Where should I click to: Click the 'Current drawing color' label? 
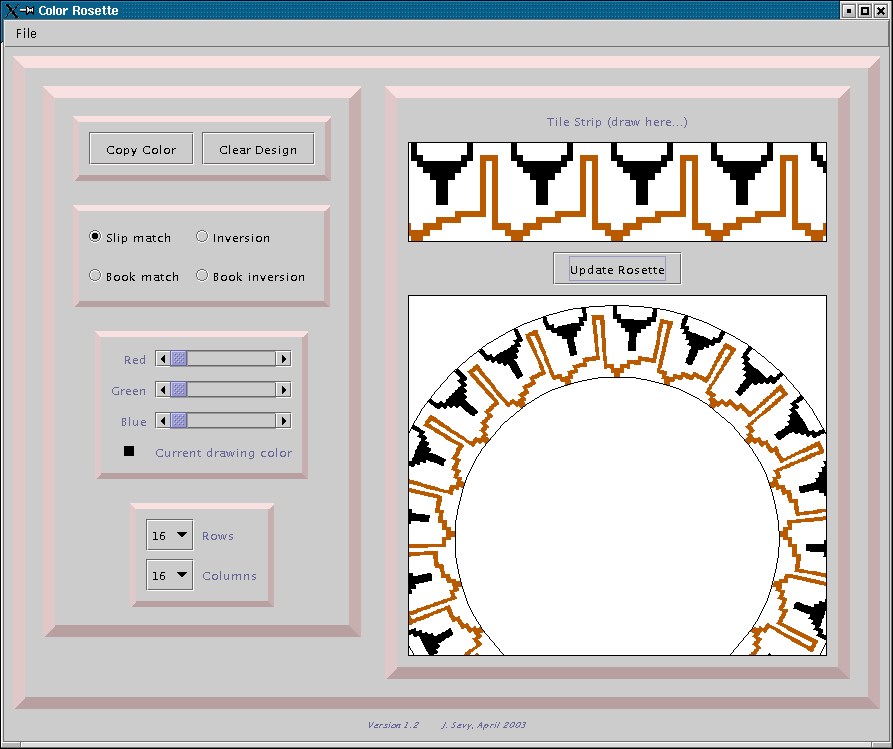pyautogui.click(x=224, y=453)
